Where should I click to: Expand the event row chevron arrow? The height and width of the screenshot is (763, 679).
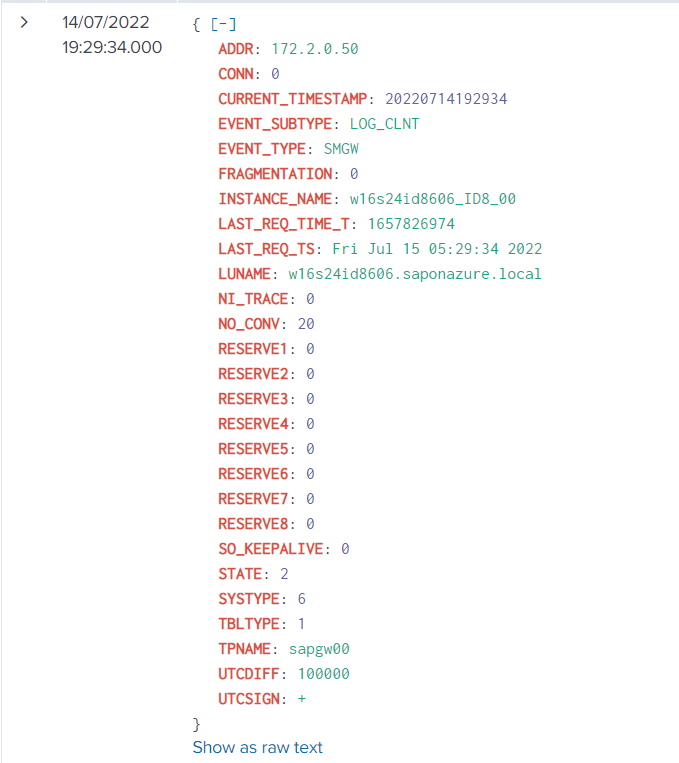24,22
